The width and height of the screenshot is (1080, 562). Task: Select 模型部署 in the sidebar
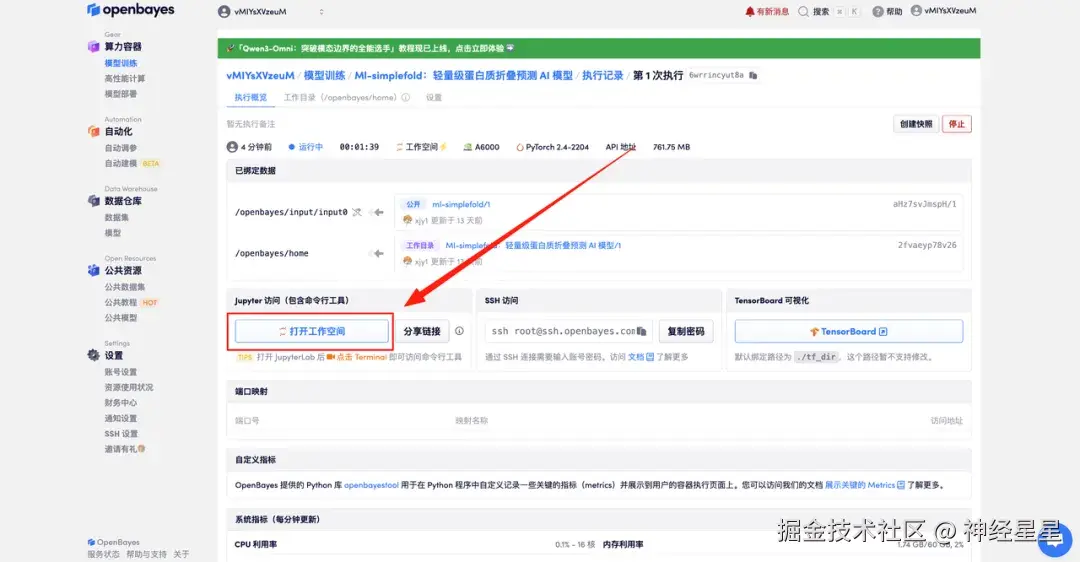[x=121, y=94]
